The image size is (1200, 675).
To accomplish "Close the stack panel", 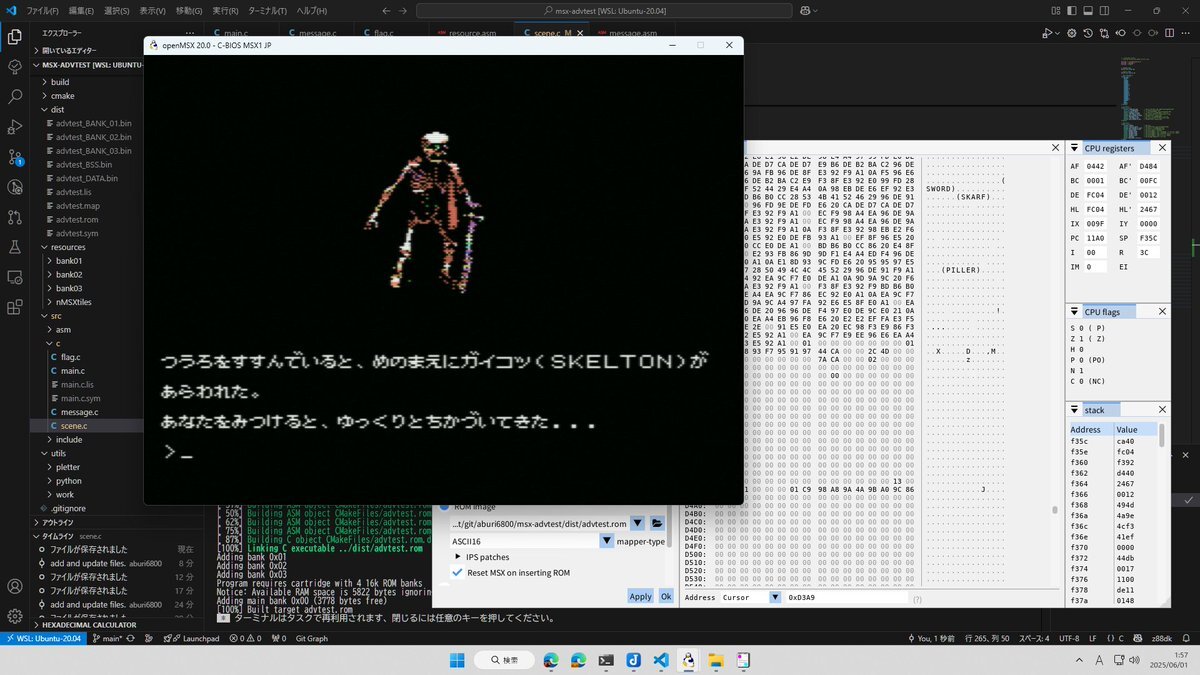I will tap(1162, 410).
